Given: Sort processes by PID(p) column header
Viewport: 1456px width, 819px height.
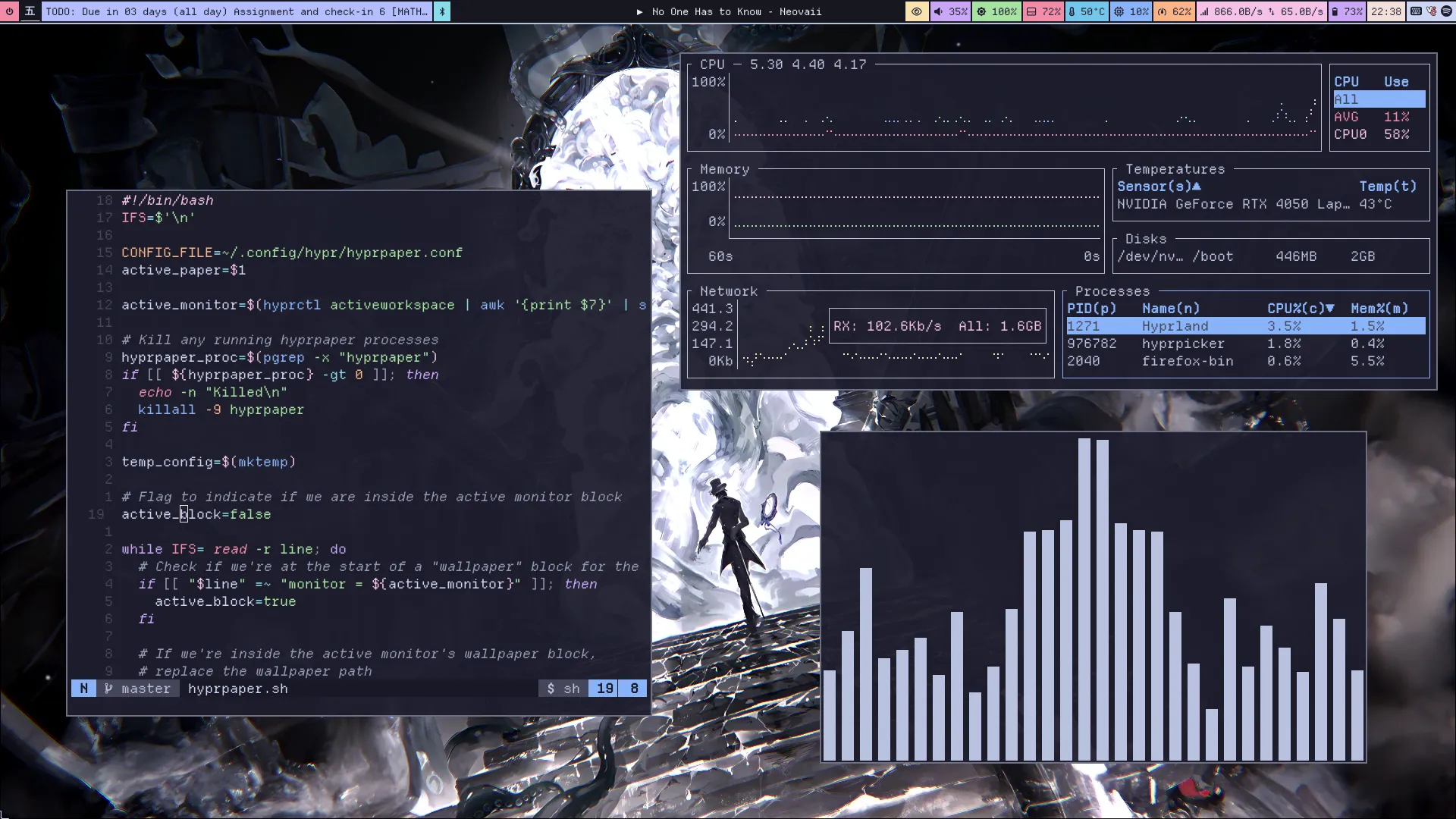Looking at the screenshot, I should coord(1092,309).
